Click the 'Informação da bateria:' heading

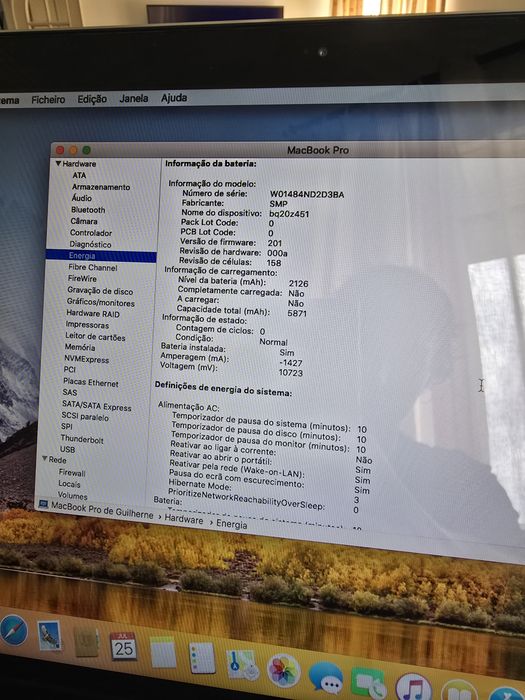[210, 164]
